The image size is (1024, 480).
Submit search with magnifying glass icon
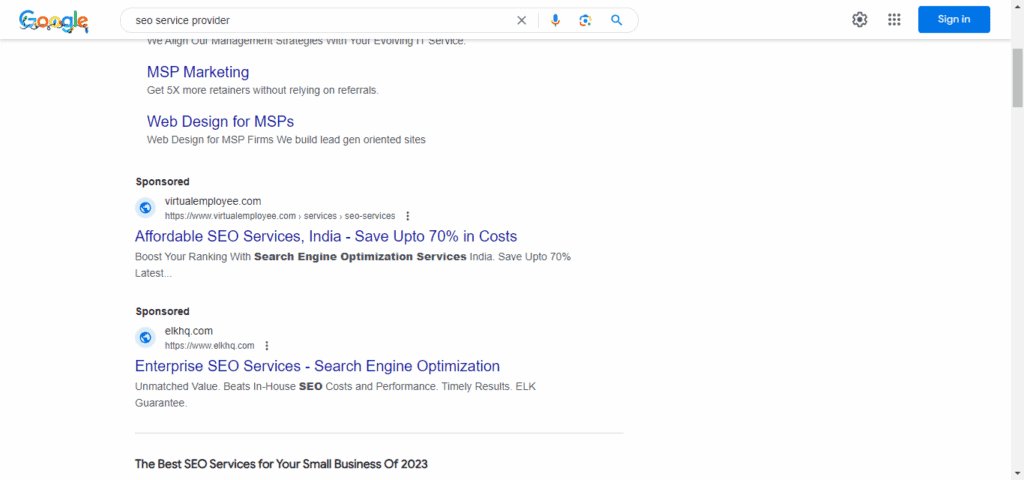(x=616, y=20)
